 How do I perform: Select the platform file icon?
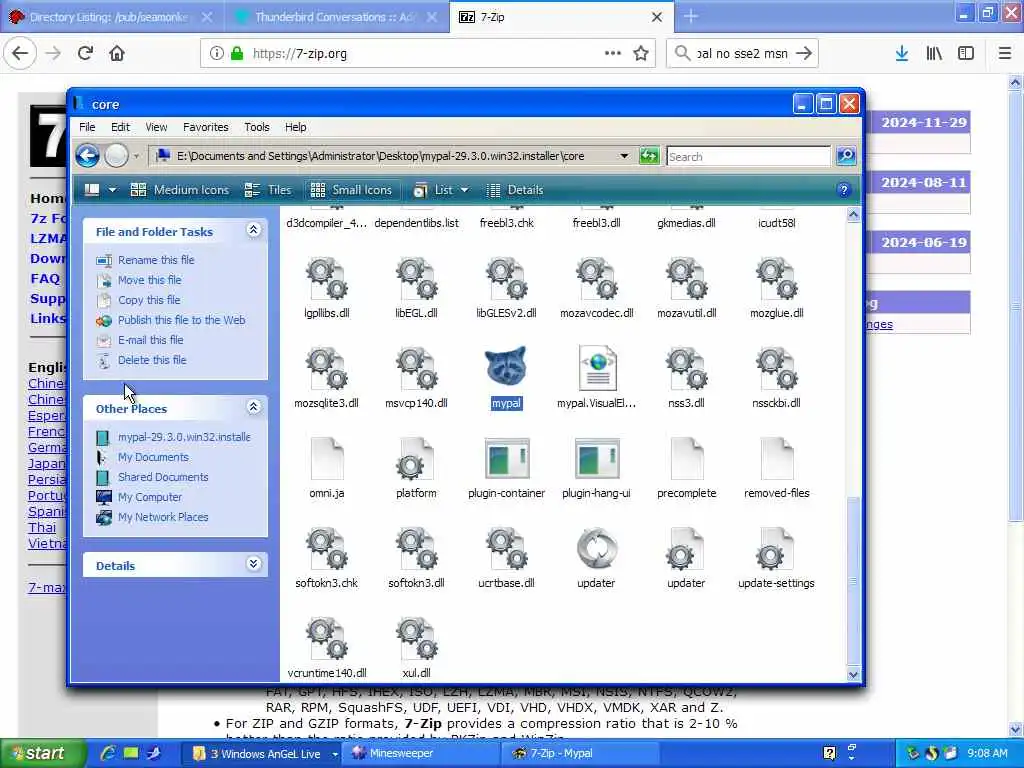[416, 458]
